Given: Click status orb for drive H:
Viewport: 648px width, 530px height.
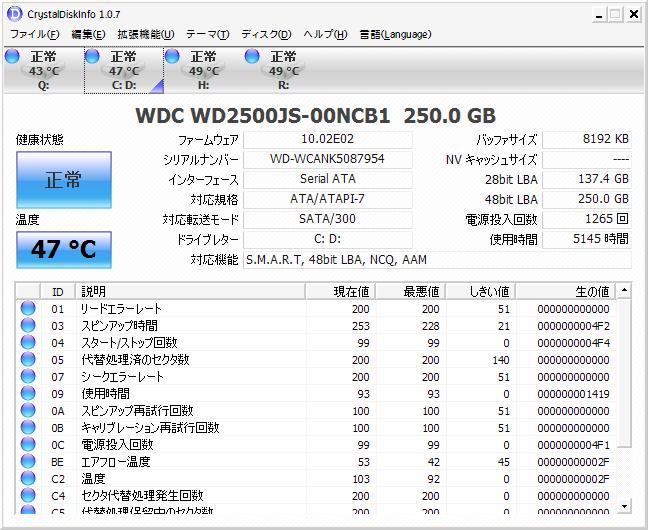Looking at the screenshot, I should [x=172, y=56].
